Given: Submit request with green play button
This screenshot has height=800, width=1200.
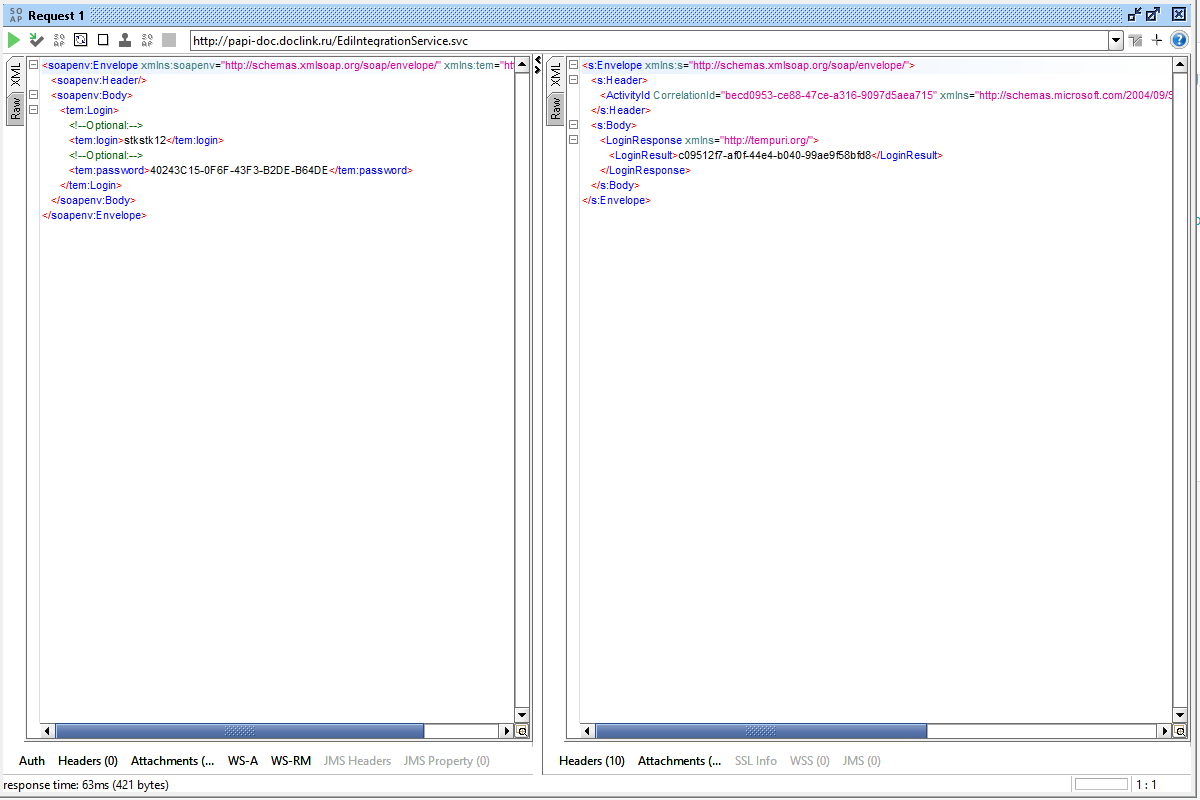Looking at the screenshot, I should click(x=14, y=40).
